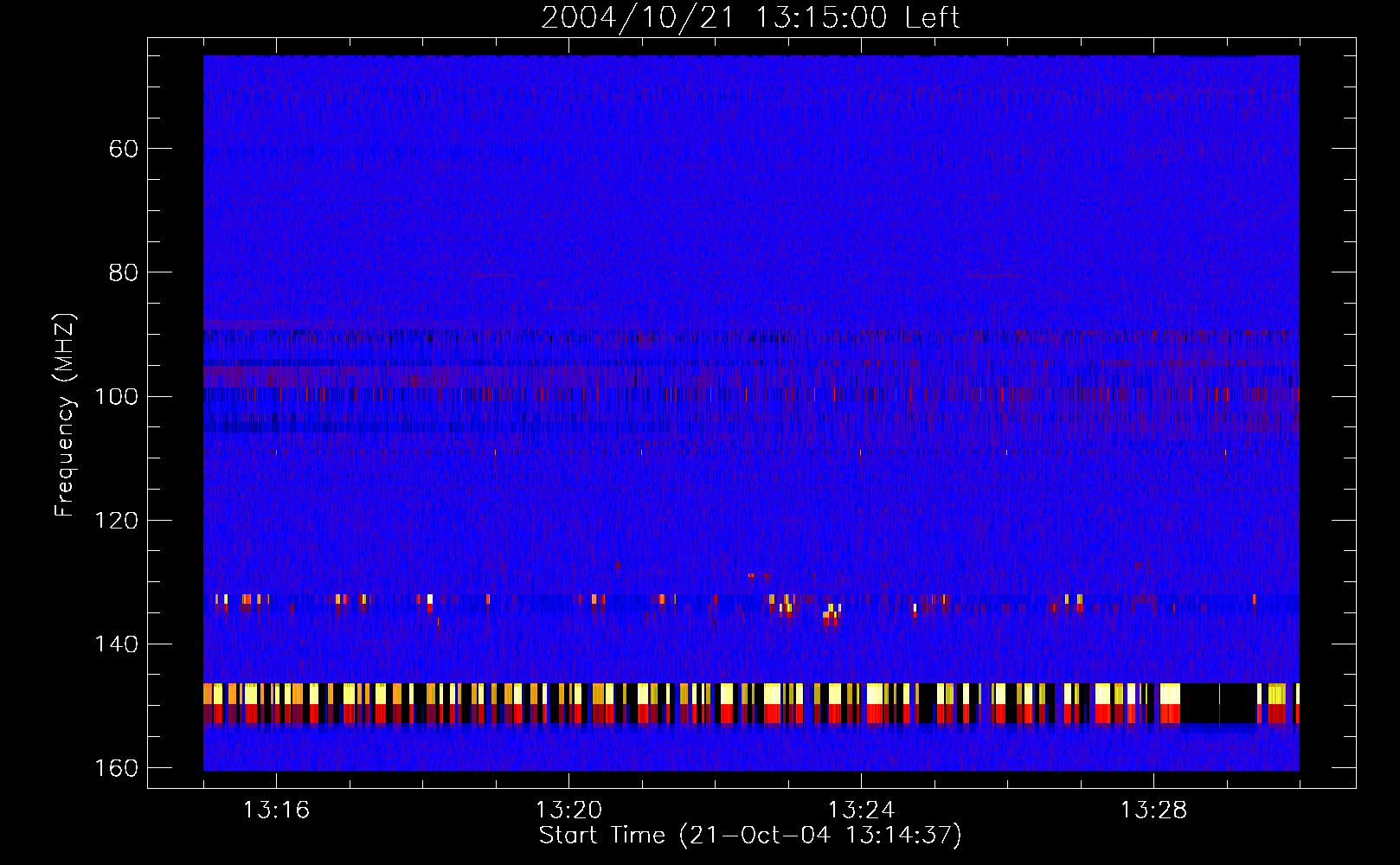Screen dimensions: 1400x865
Task: Click the 140 frequency tick label
Action: 117,644
